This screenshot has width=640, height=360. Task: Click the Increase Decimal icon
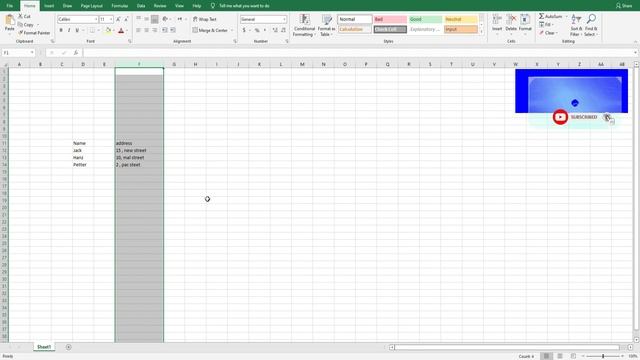coord(275,30)
